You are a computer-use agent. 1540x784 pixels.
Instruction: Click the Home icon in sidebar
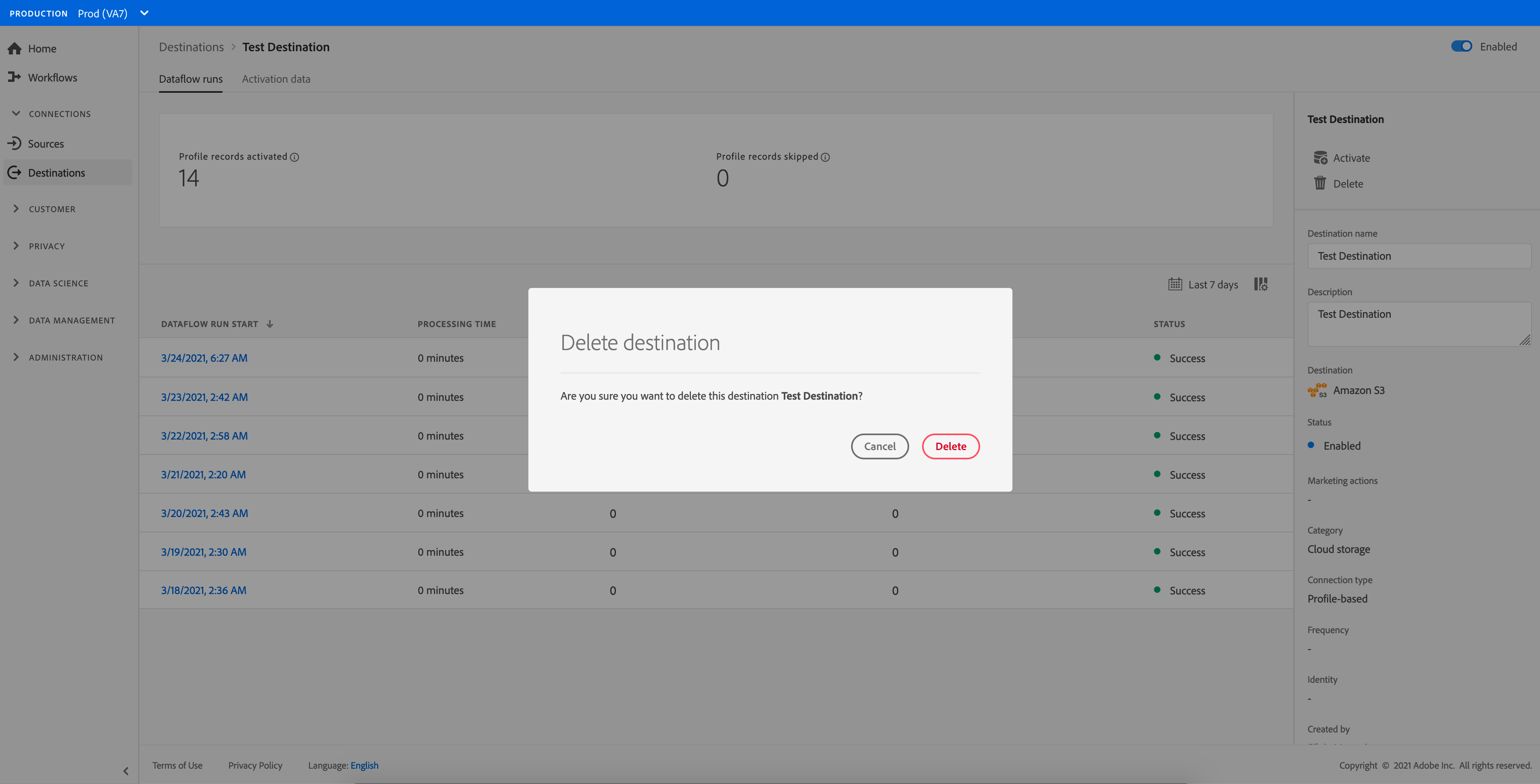point(15,48)
